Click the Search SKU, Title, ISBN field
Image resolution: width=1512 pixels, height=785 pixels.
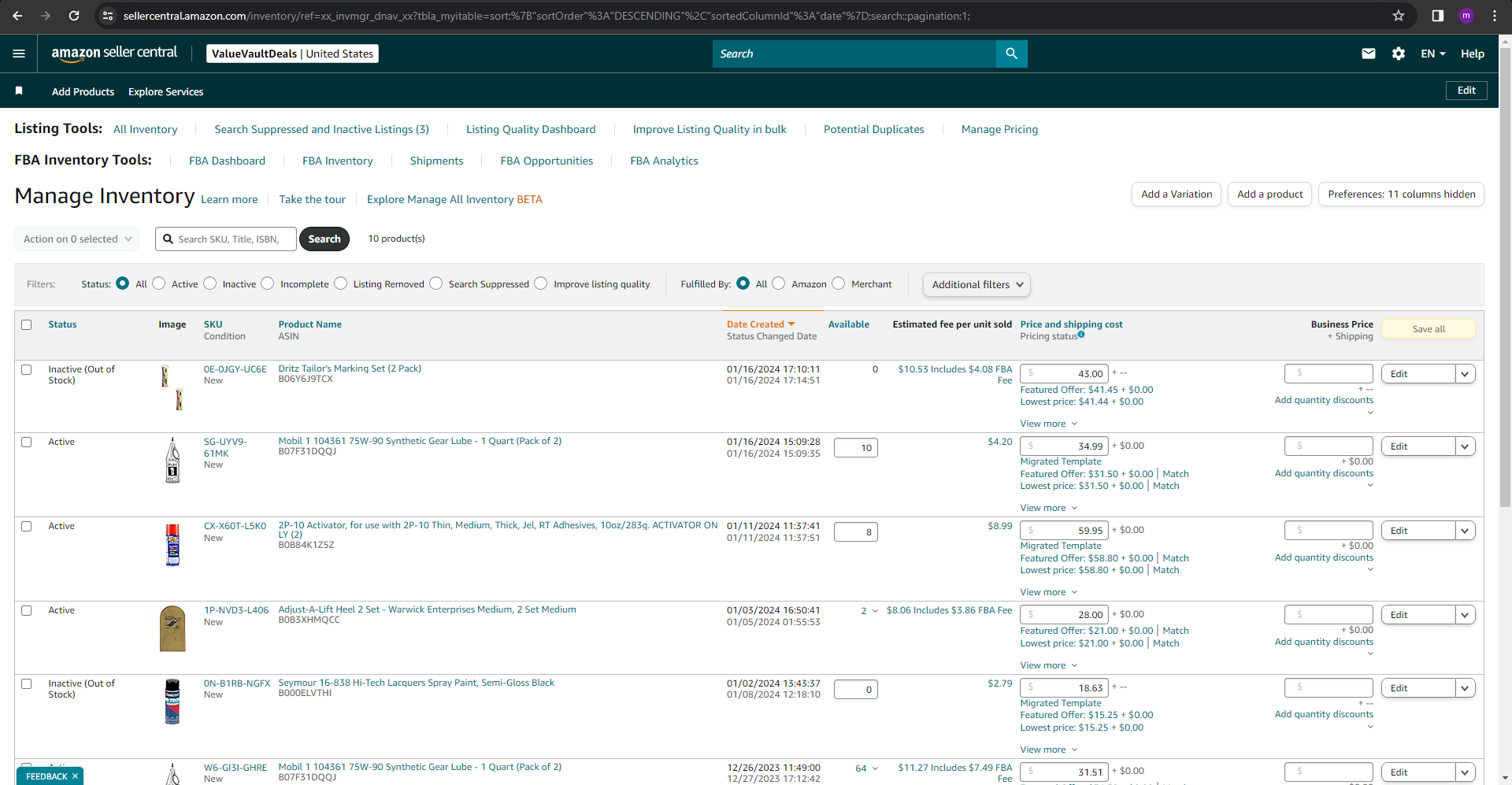(x=226, y=239)
